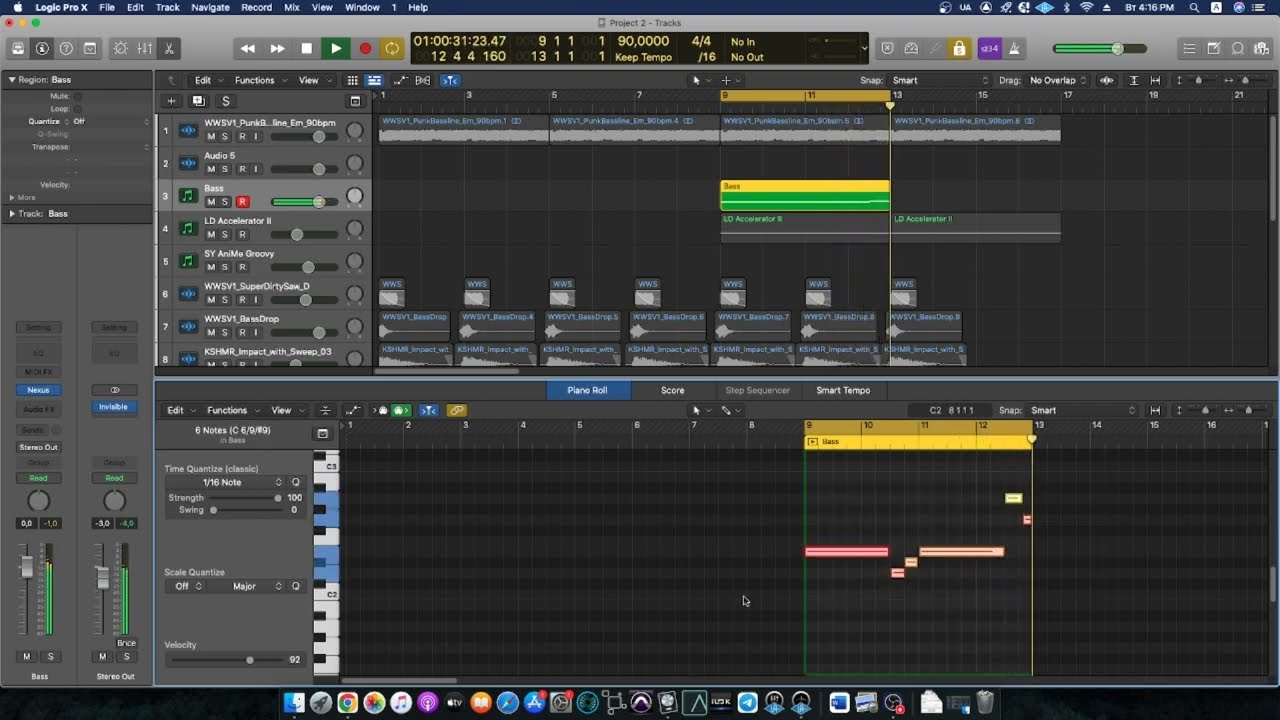Open the Nexus instrument slot
The height and width of the screenshot is (720, 1280).
pos(38,390)
